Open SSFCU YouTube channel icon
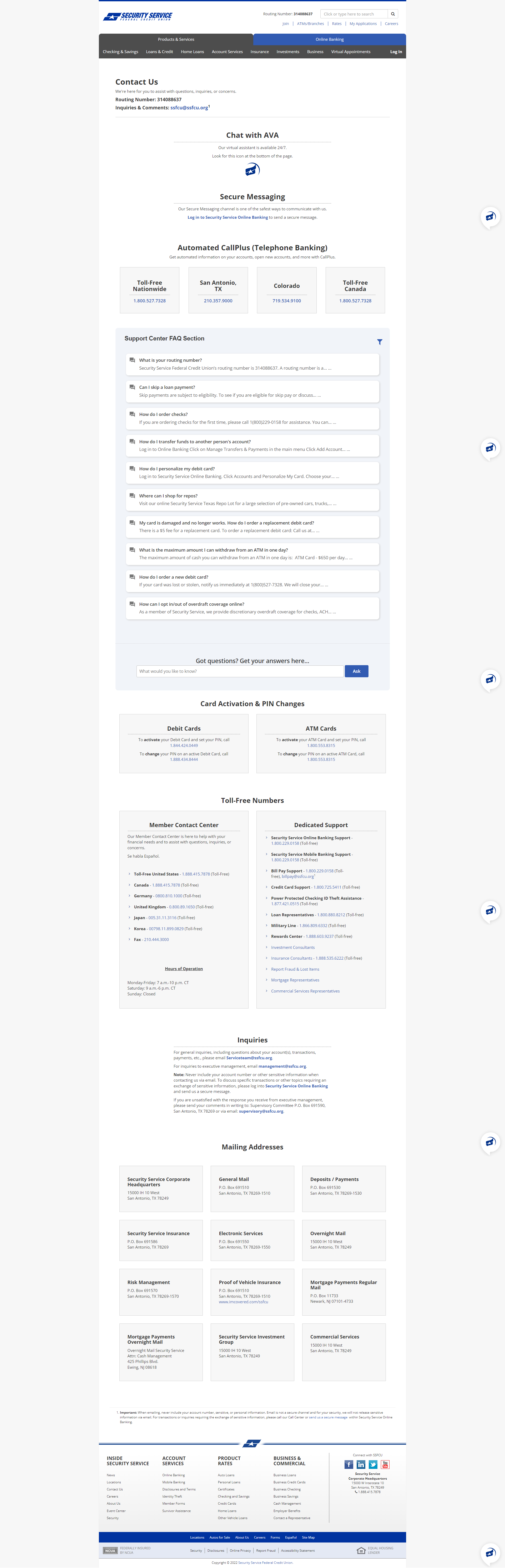Image resolution: width=505 pixels, height=1568 pixels. tap(385, 1464)
